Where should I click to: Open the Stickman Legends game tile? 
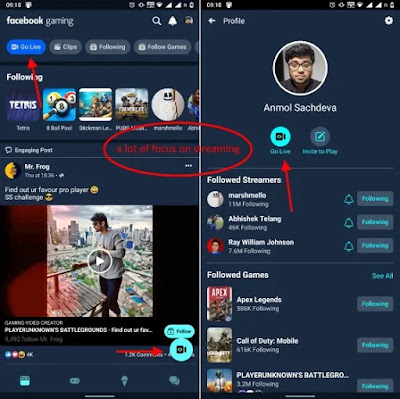point(95,105)
